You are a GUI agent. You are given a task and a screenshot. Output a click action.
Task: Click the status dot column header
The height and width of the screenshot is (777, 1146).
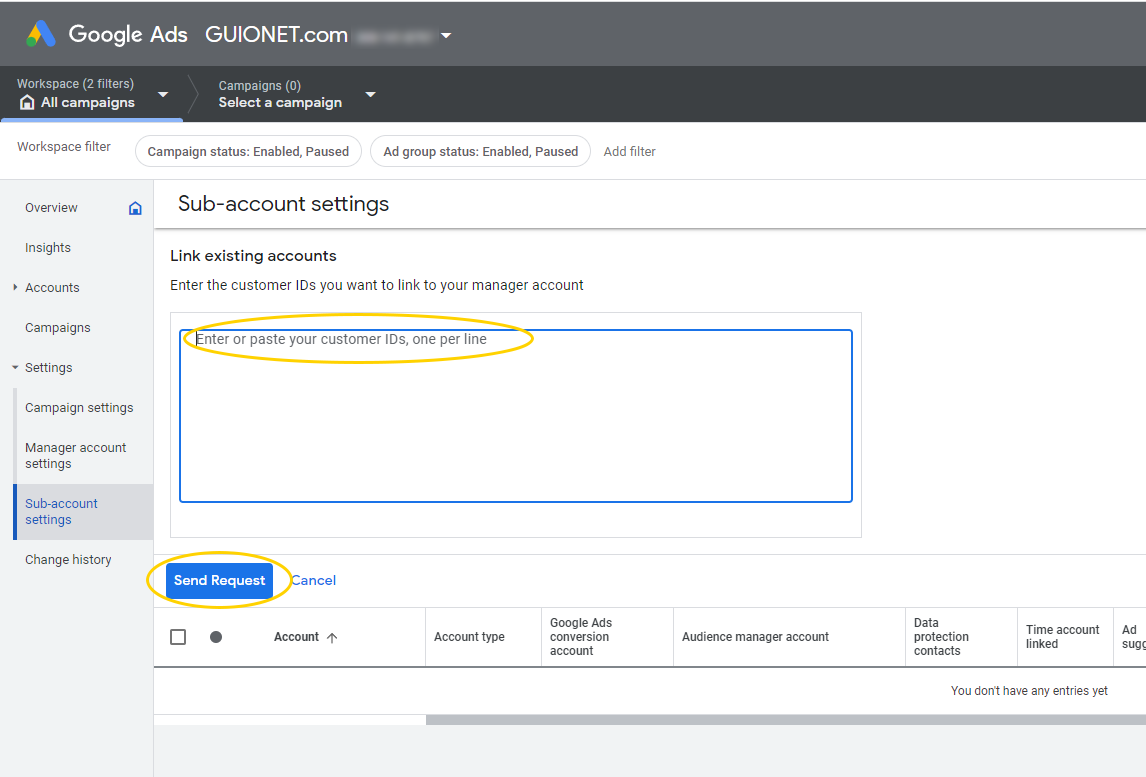(216, 637)
